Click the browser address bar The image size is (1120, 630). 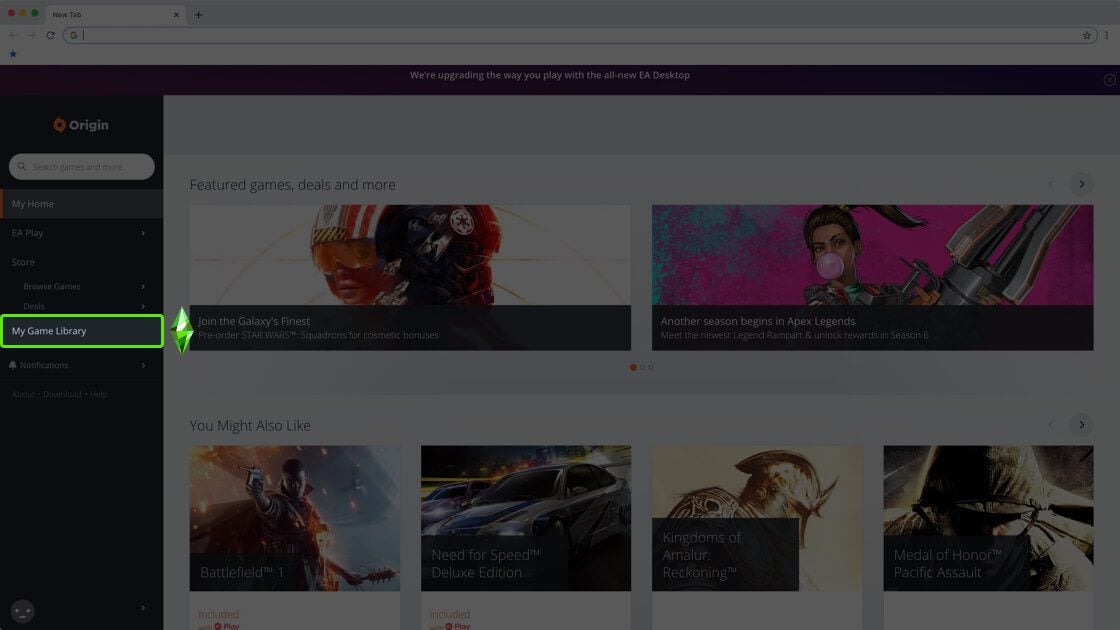(x=580, y=35)
